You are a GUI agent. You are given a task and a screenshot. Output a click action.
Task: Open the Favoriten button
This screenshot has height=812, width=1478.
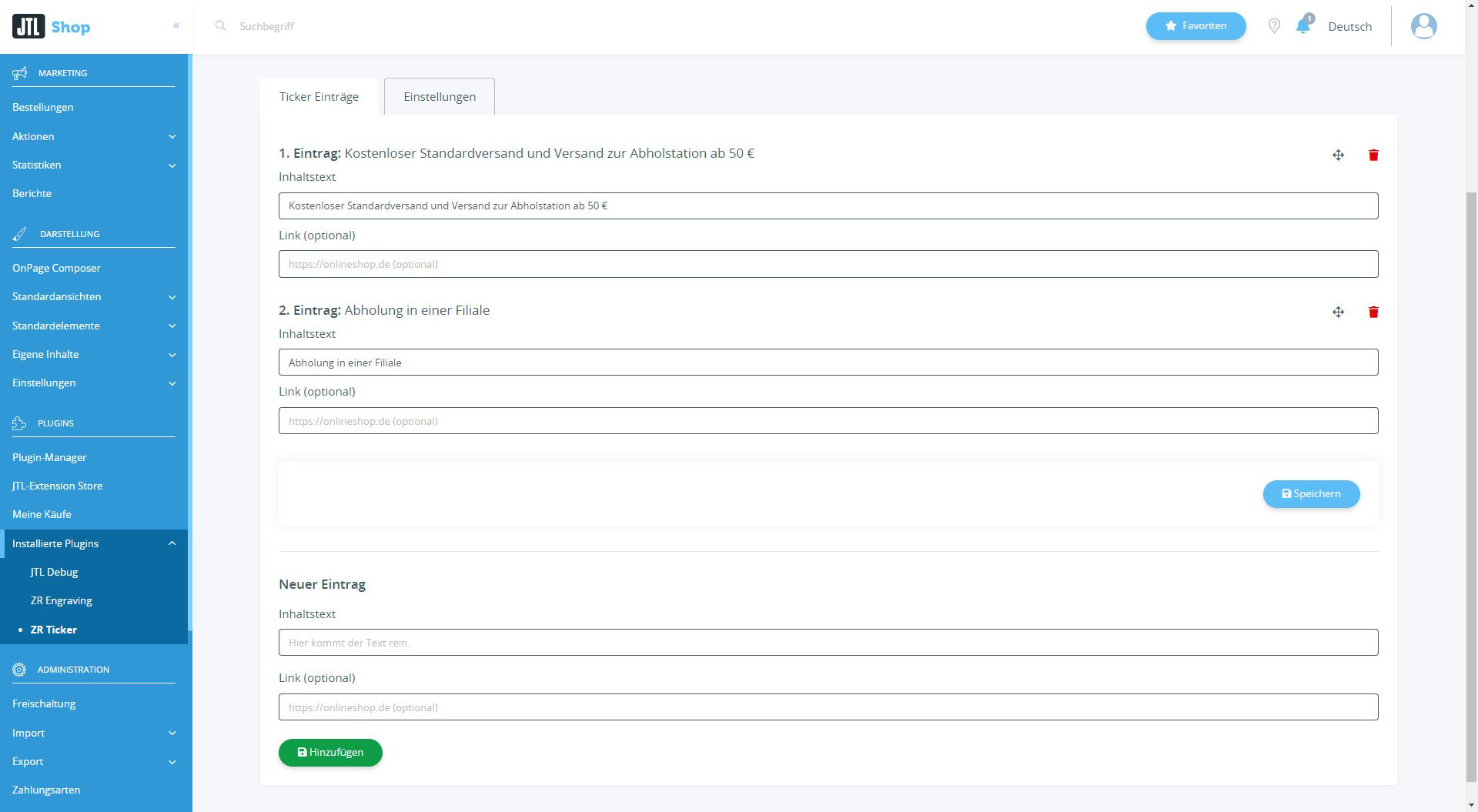click(x=1195, y=26)
